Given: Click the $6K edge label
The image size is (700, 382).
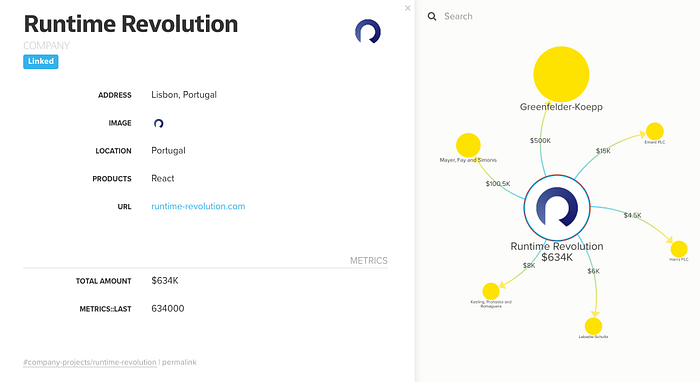Looking at the screenshot, I should coord(594,271).
